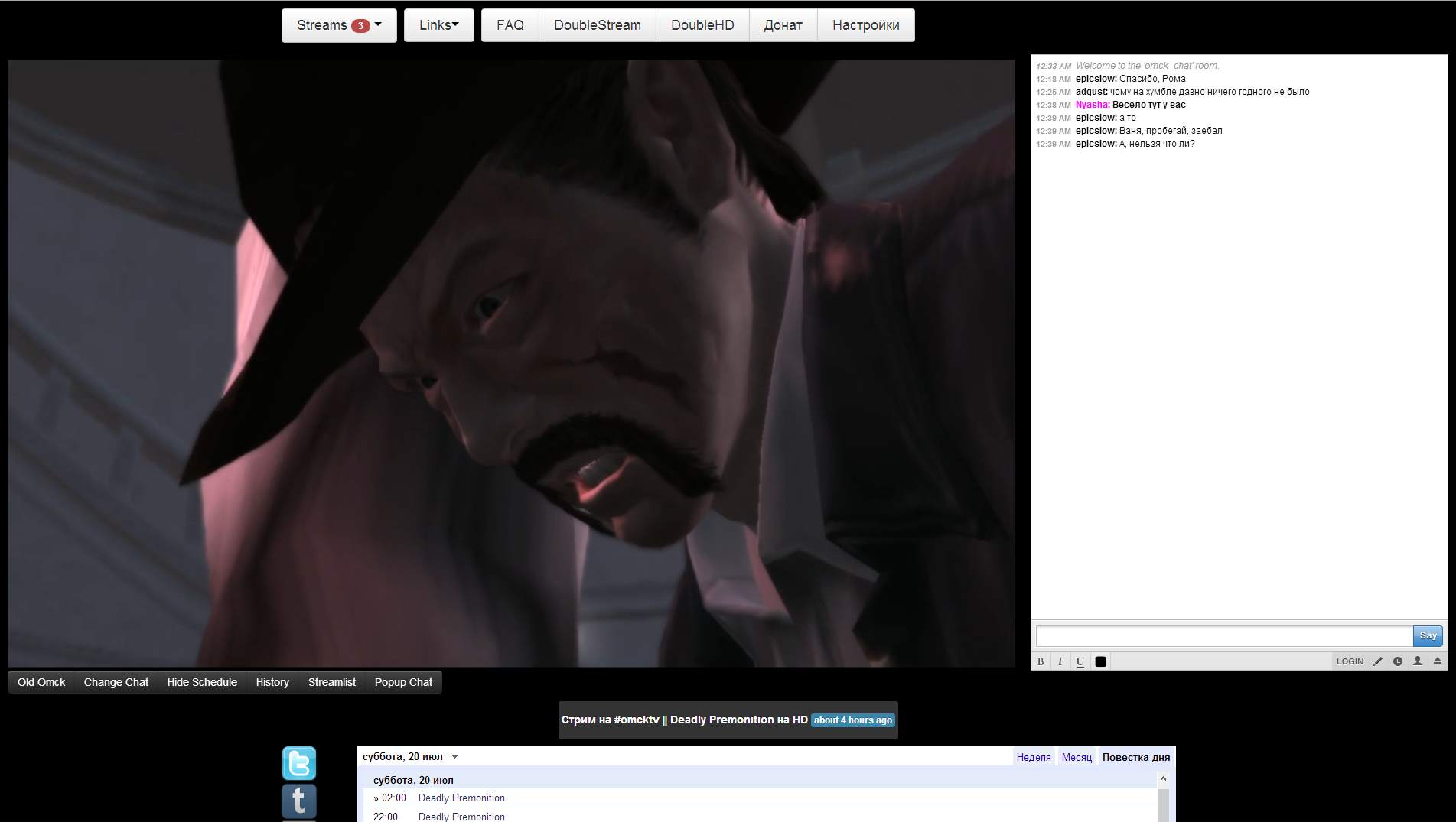Click username adgust in chat
Image resolution: width=1456 pixels, height=822 pixels.
coord(1092,92)
